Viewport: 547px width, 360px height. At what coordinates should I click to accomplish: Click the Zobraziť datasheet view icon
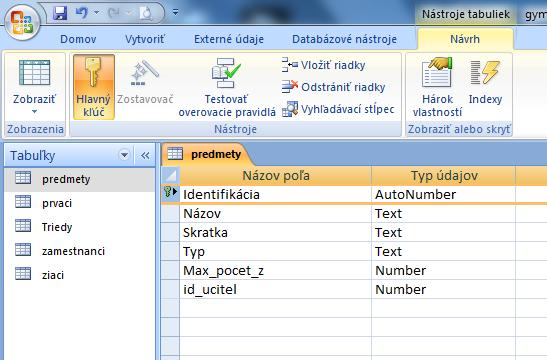[x=35, y=72]
